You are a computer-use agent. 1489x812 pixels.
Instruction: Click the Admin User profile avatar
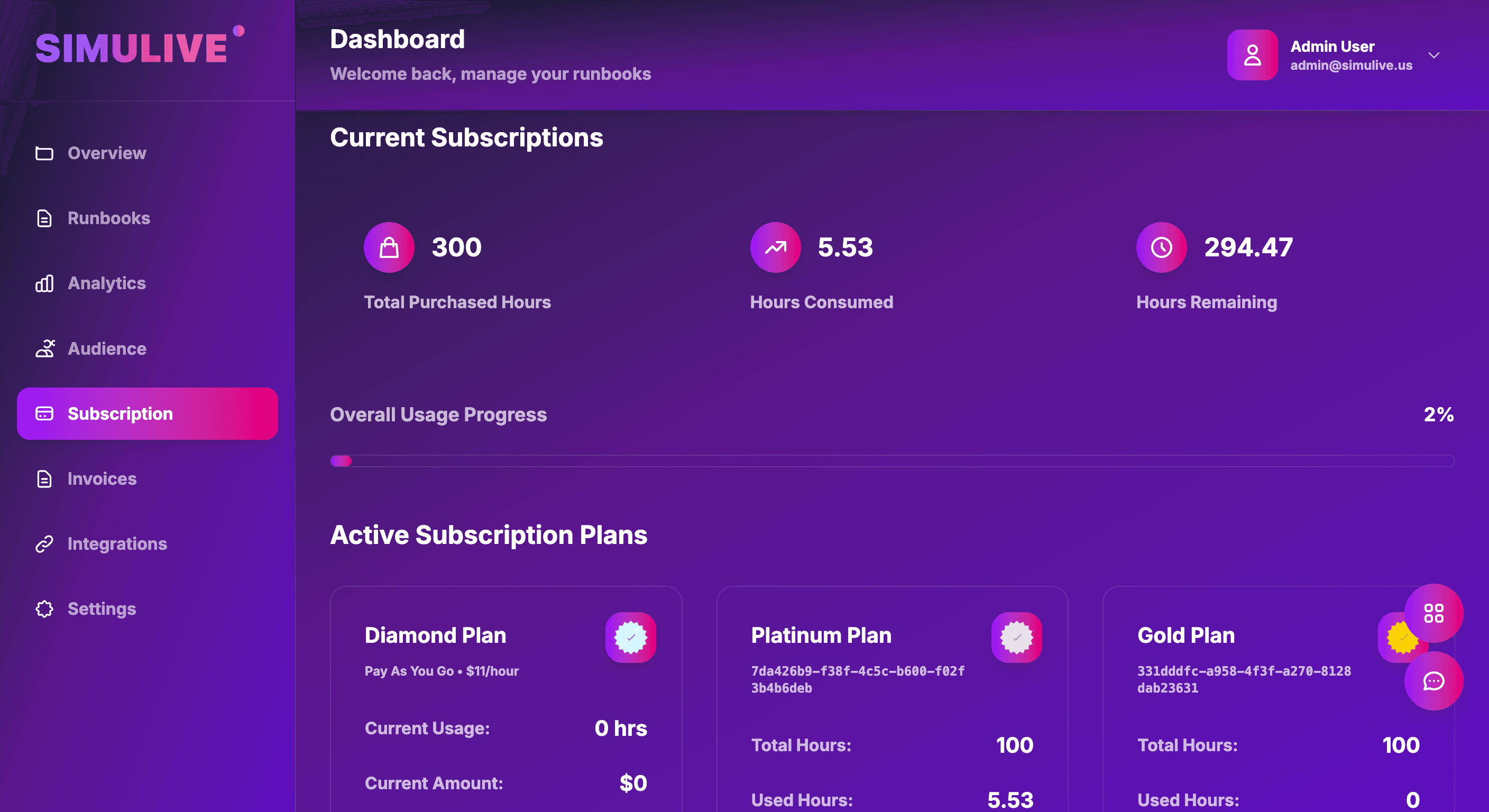[x=1252, y=55]
